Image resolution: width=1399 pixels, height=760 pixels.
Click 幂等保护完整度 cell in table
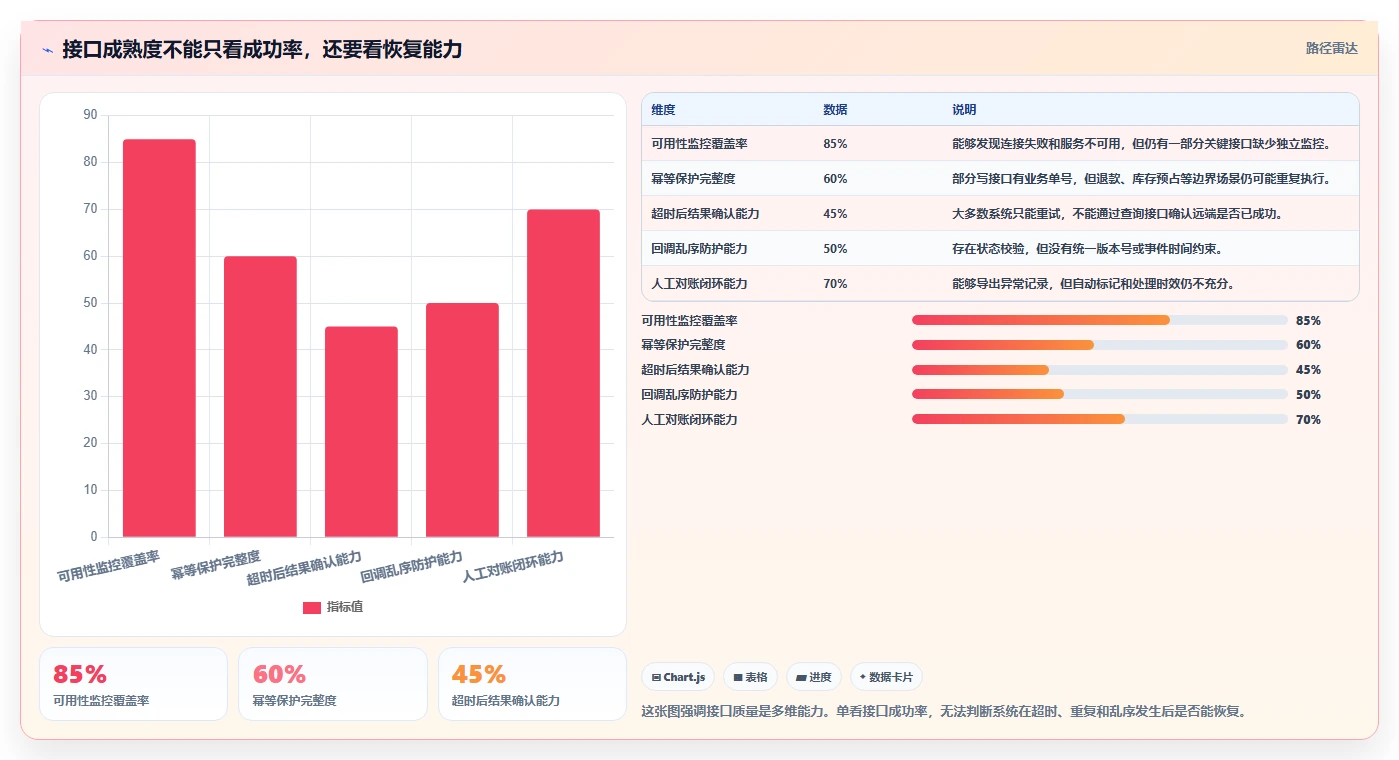click(x=693, y=179)
